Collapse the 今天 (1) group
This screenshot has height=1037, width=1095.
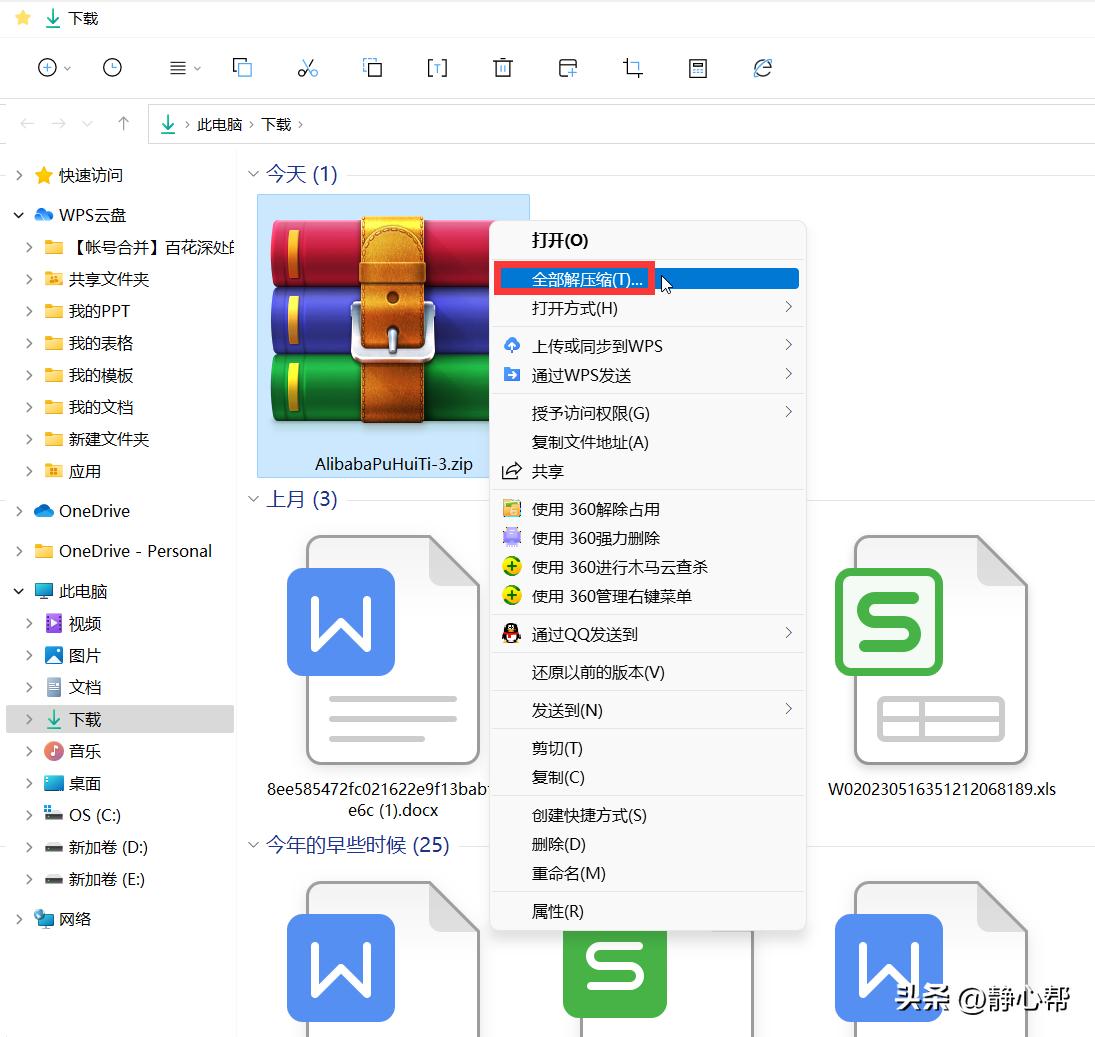[x=253, y=173]
